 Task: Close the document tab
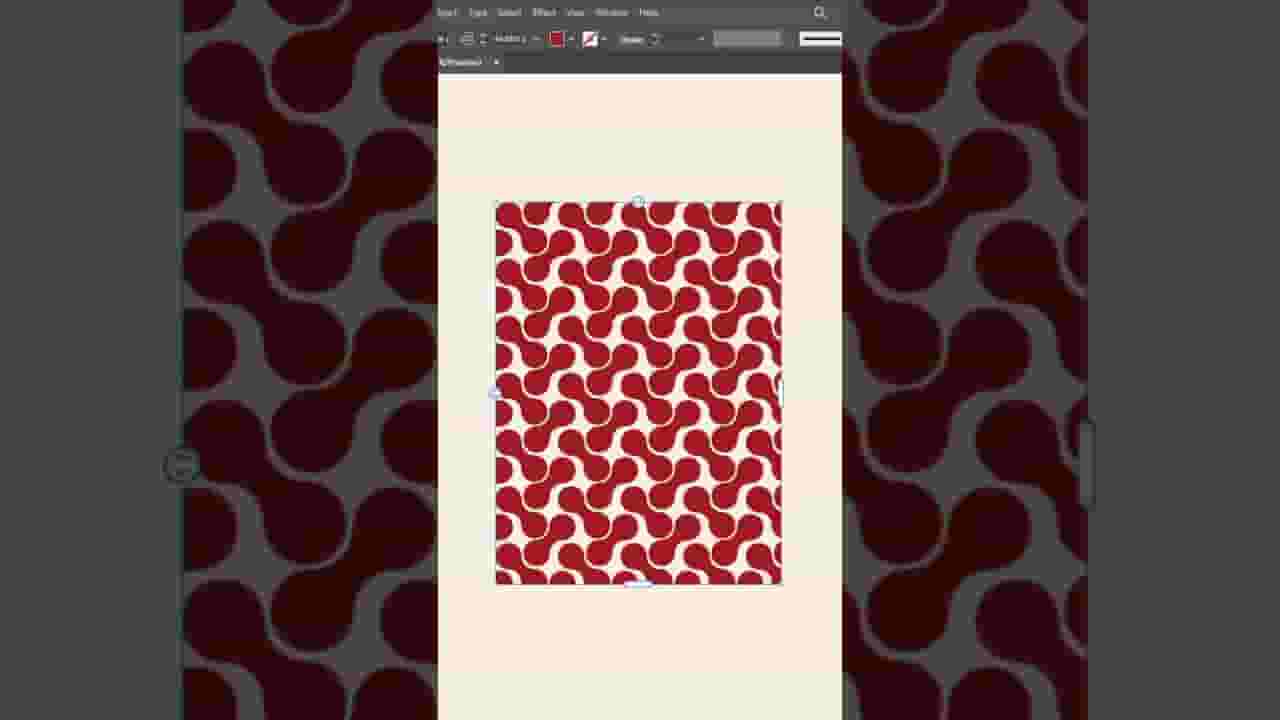click(x=496, y=62)
